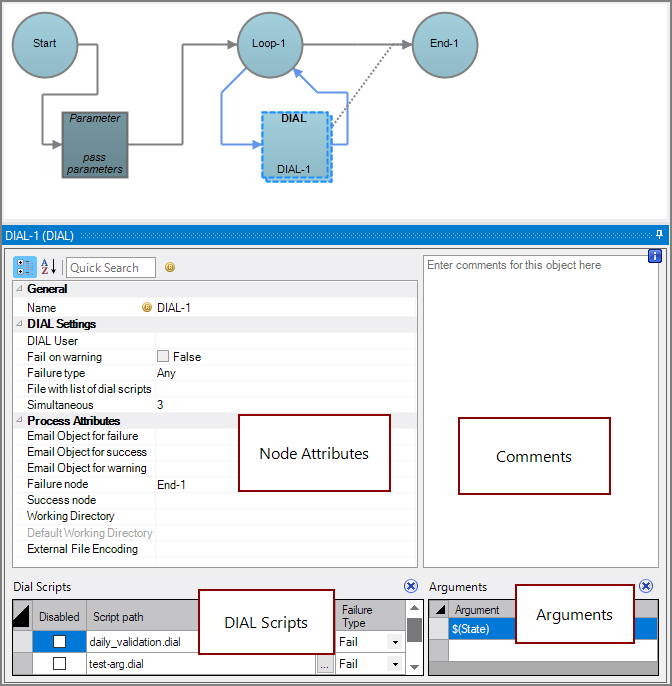
Task: Collapse the General properties section
Action: [19, 289]
